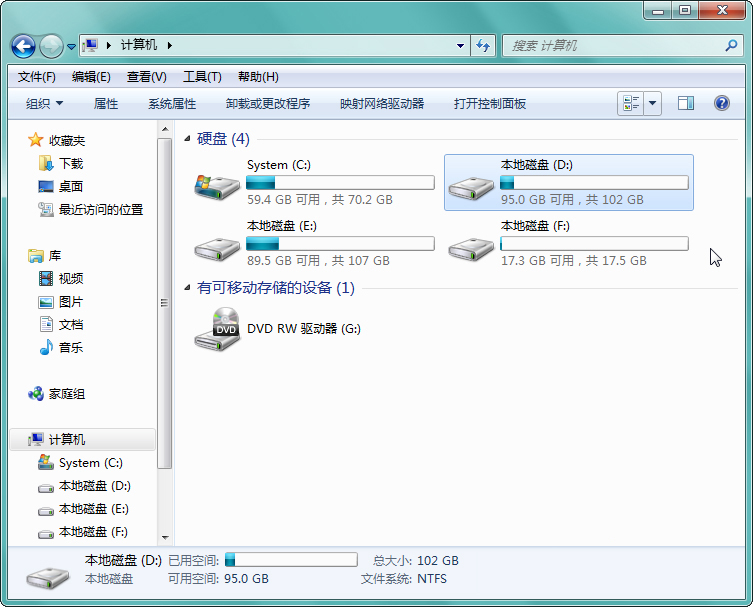This screenshot has height=607, width=753.
Task: Select the 库 libraries node
Action: [45, 255]
